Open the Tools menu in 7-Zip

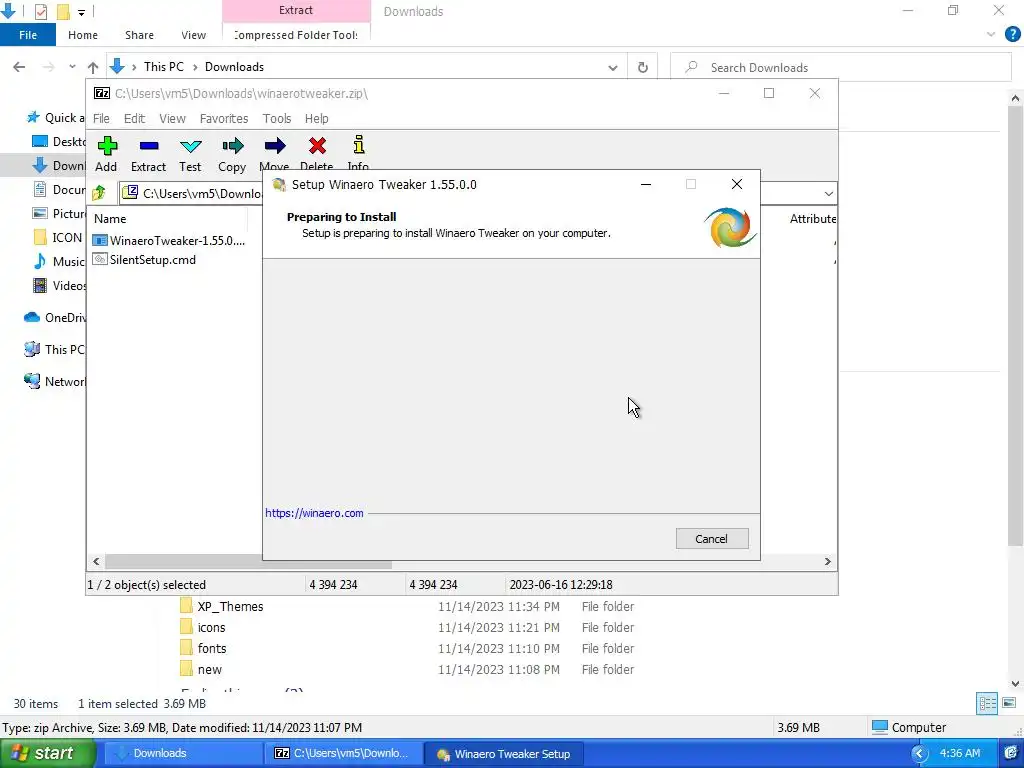(x=277, y=118)
